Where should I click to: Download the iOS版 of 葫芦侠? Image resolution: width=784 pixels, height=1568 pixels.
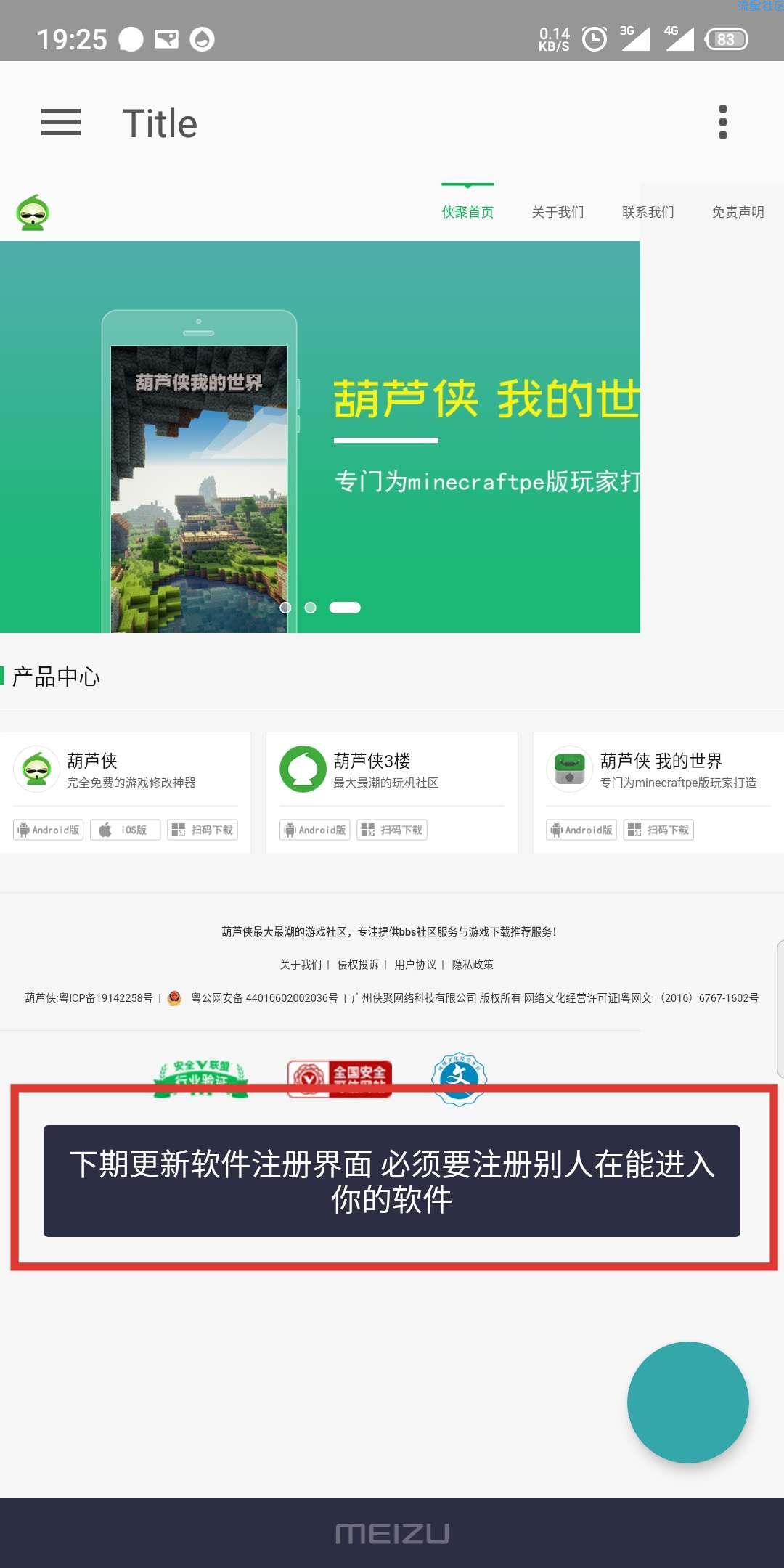coord(125,830)
